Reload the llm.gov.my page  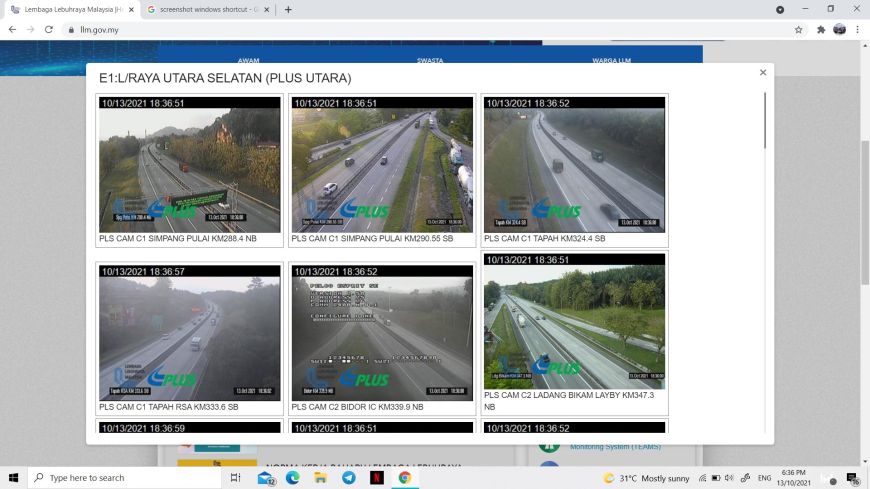click(x=49, y=29)
